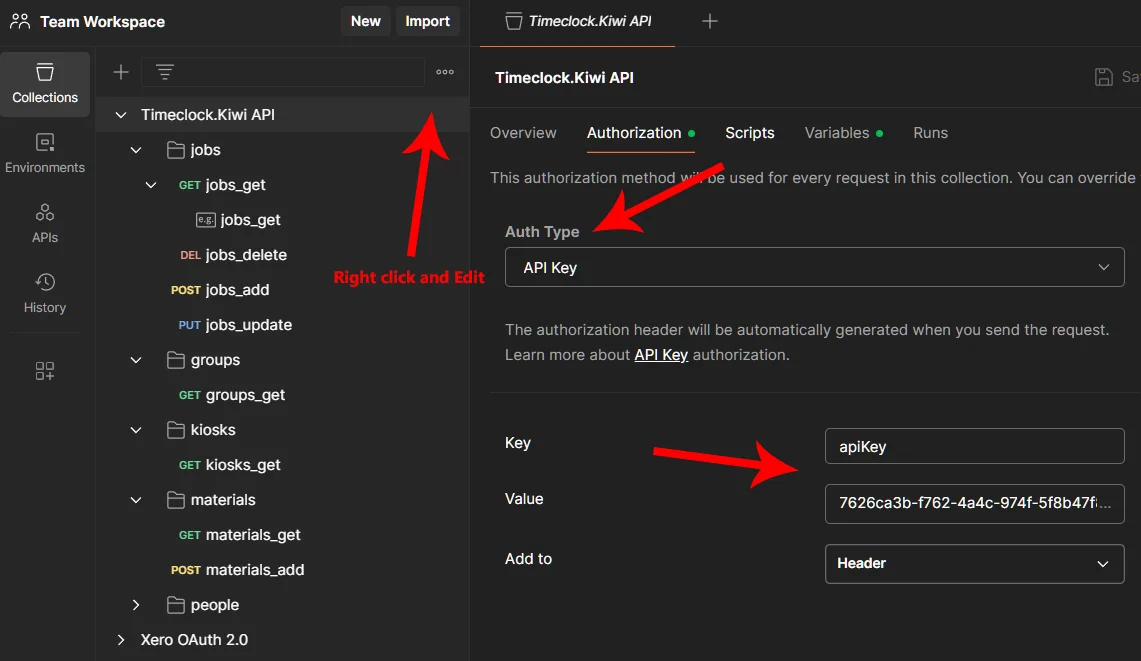Open the Add to dropdown showing Header

coord(974,563)
